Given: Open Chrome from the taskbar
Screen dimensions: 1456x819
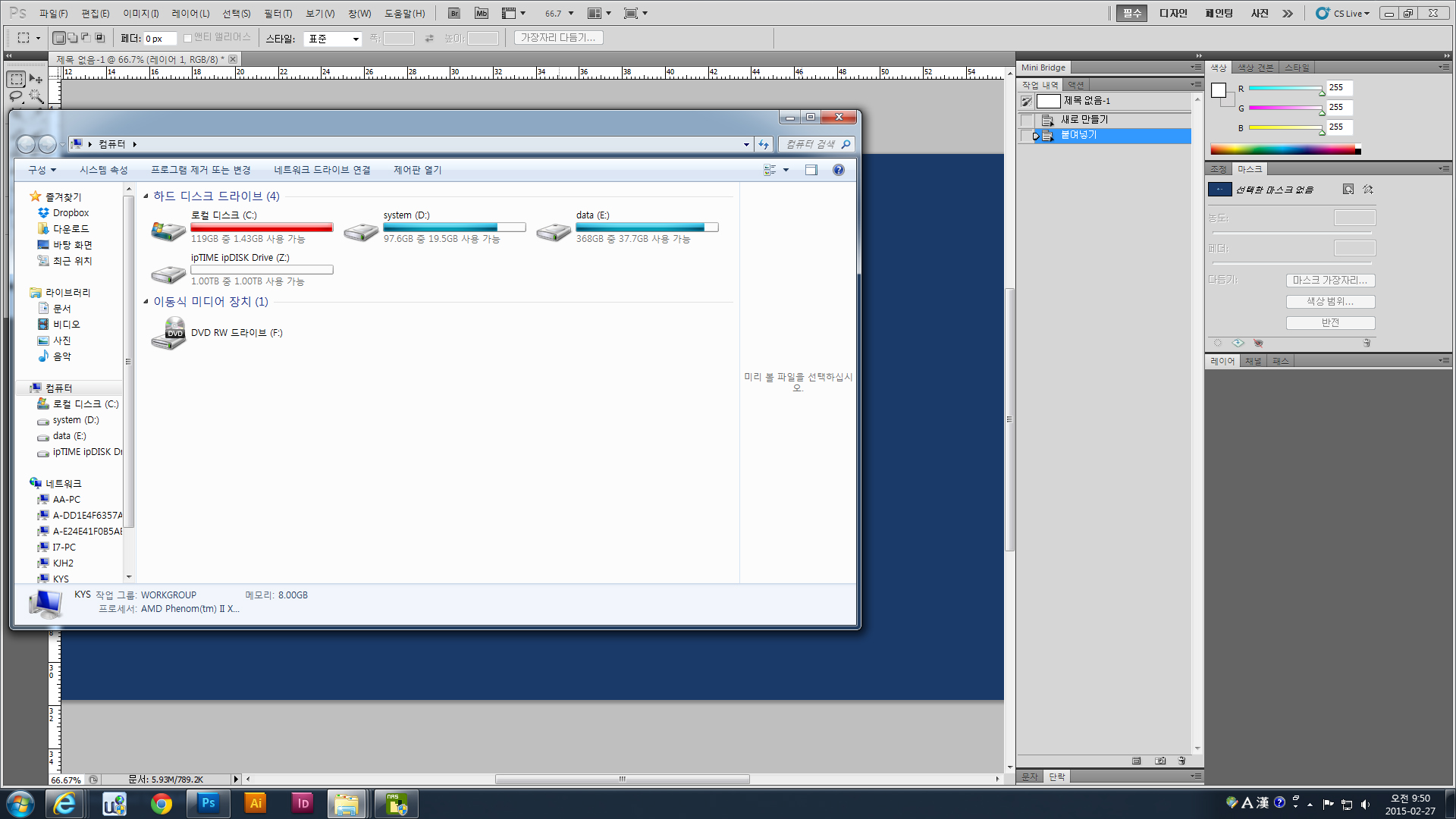Looking at the screenshot, I should pyautogui.click(x=161, y=803).
